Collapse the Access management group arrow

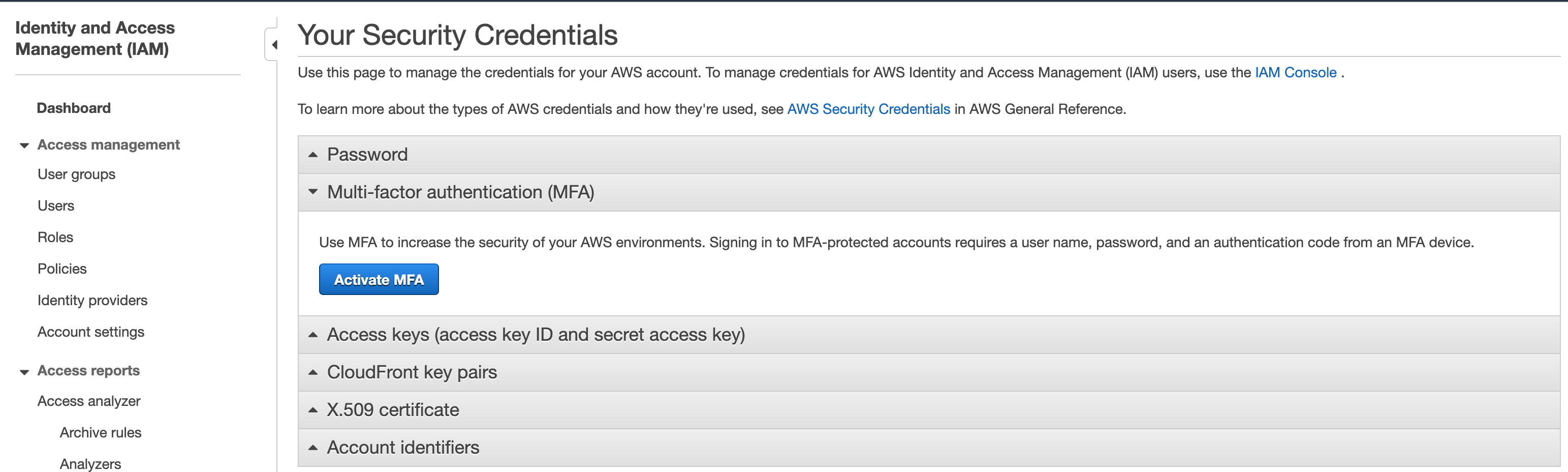coord(24,145)
